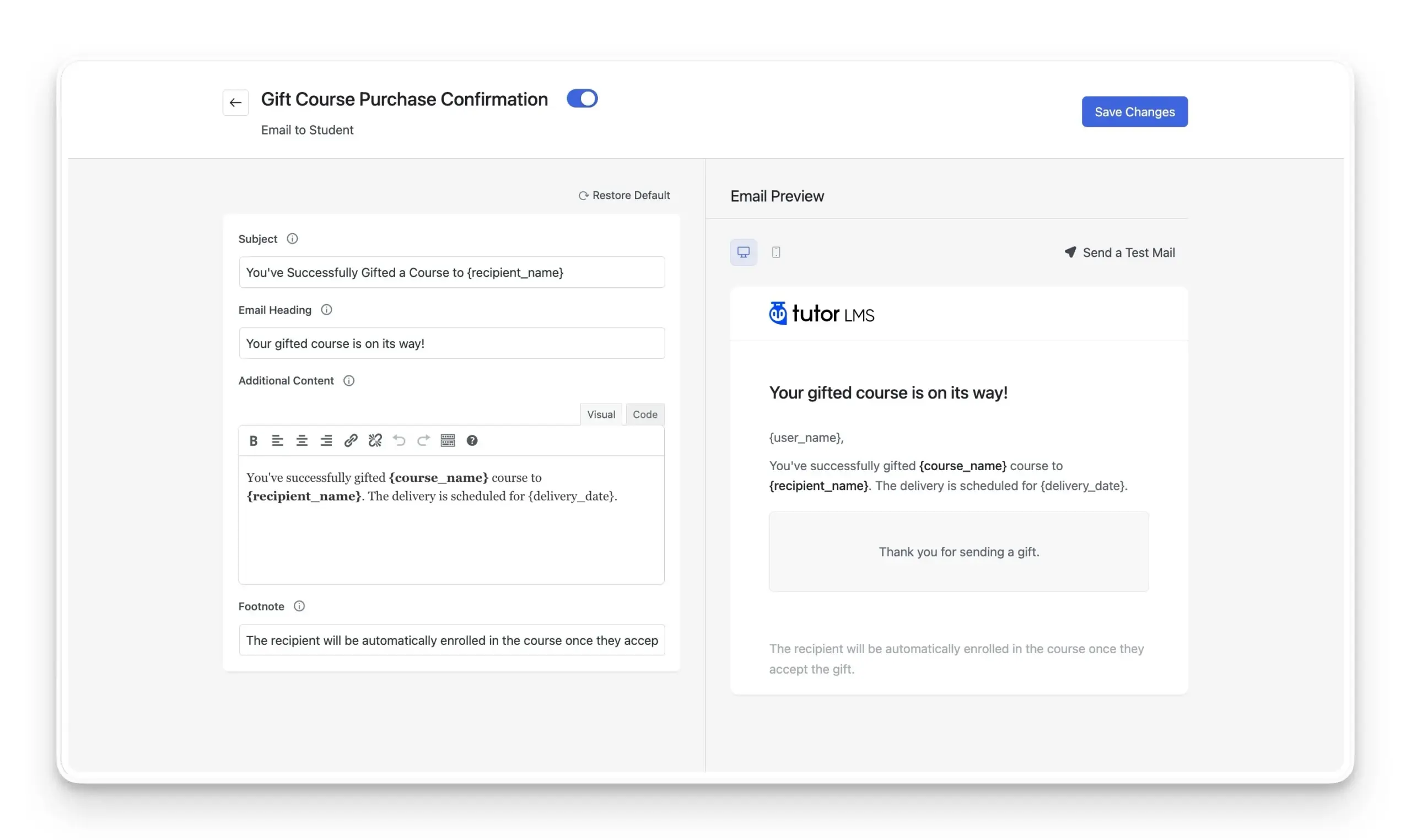Viewport: 1411px width, 840px height.
Task: Click the Email Heading info icon
Action: (327, 310)
